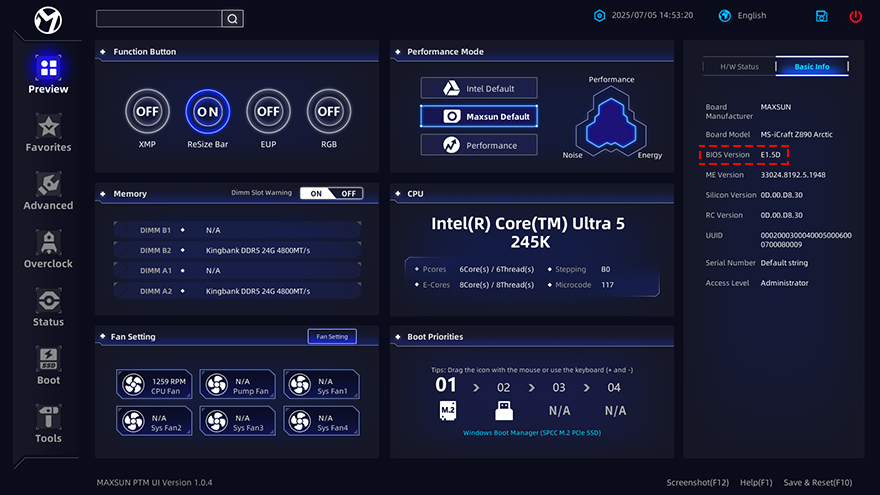Click the Board Model MS-iCraft Z890 Arctic
This screenshot has width=880, height=495.
pyautogui.click(x=796, y=135)
